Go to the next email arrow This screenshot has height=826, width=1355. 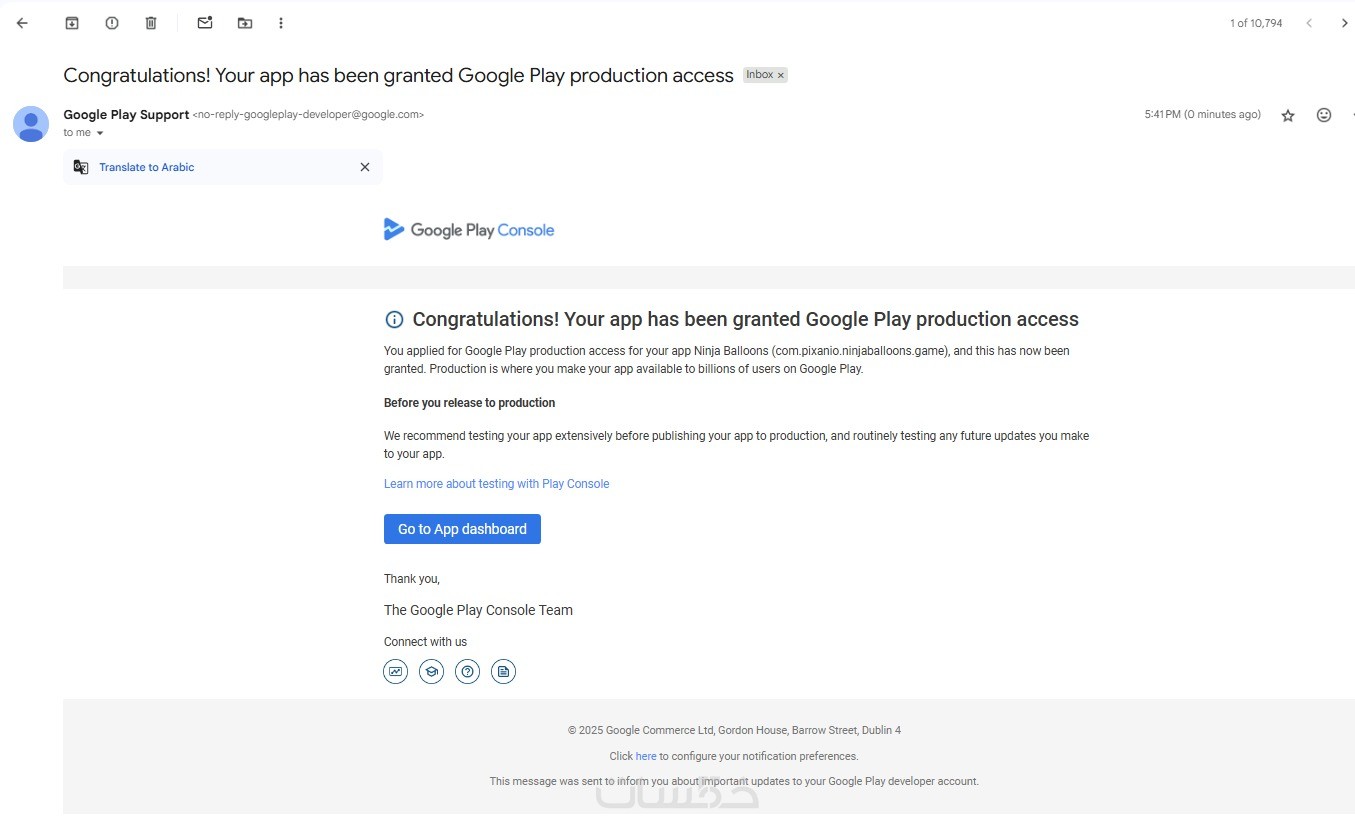pyautogui.click(x=1344, y=23)
